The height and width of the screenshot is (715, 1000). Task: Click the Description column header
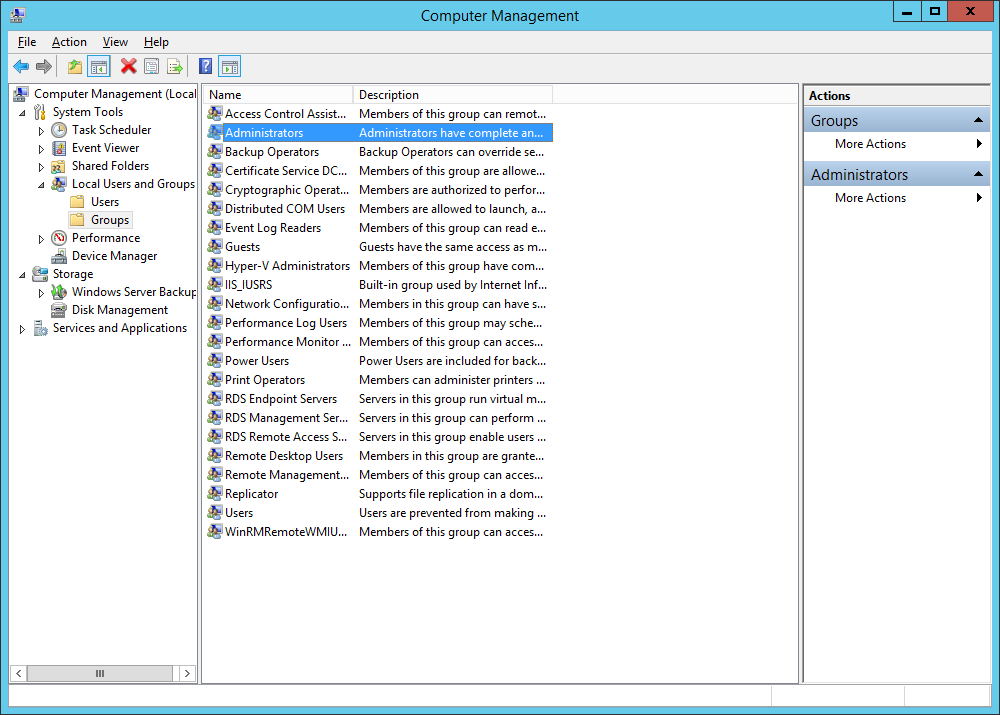[452, 95]
